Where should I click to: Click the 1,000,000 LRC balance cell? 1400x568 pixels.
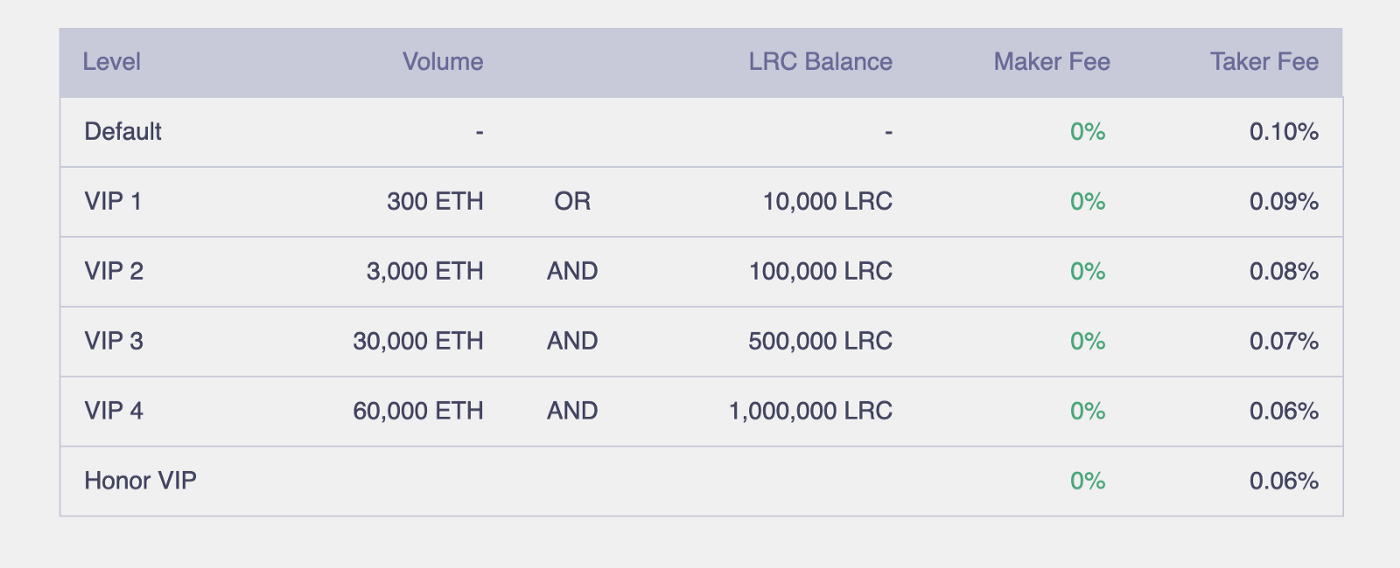point(810,412)
